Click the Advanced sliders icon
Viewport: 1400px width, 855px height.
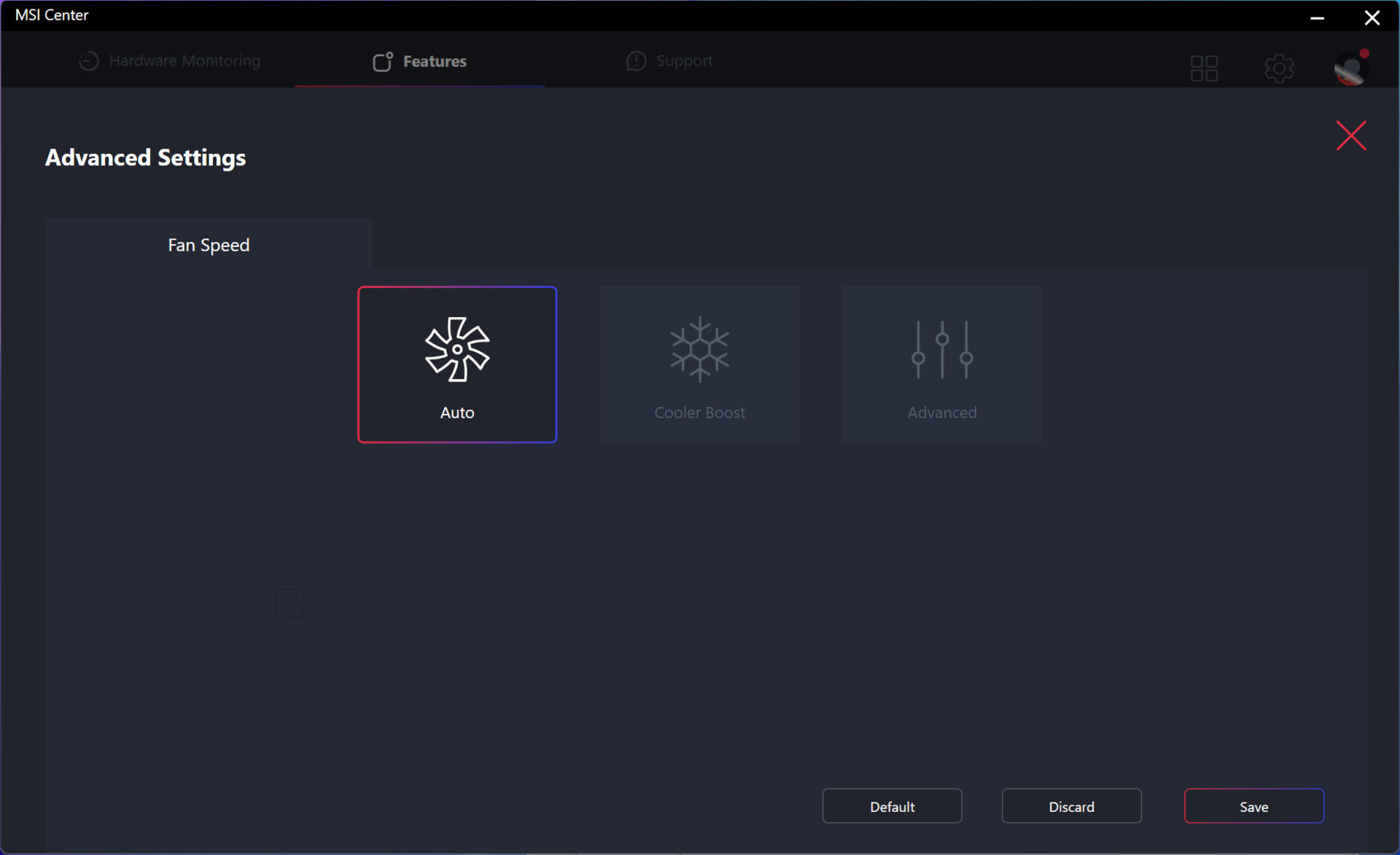pos(941,349)
